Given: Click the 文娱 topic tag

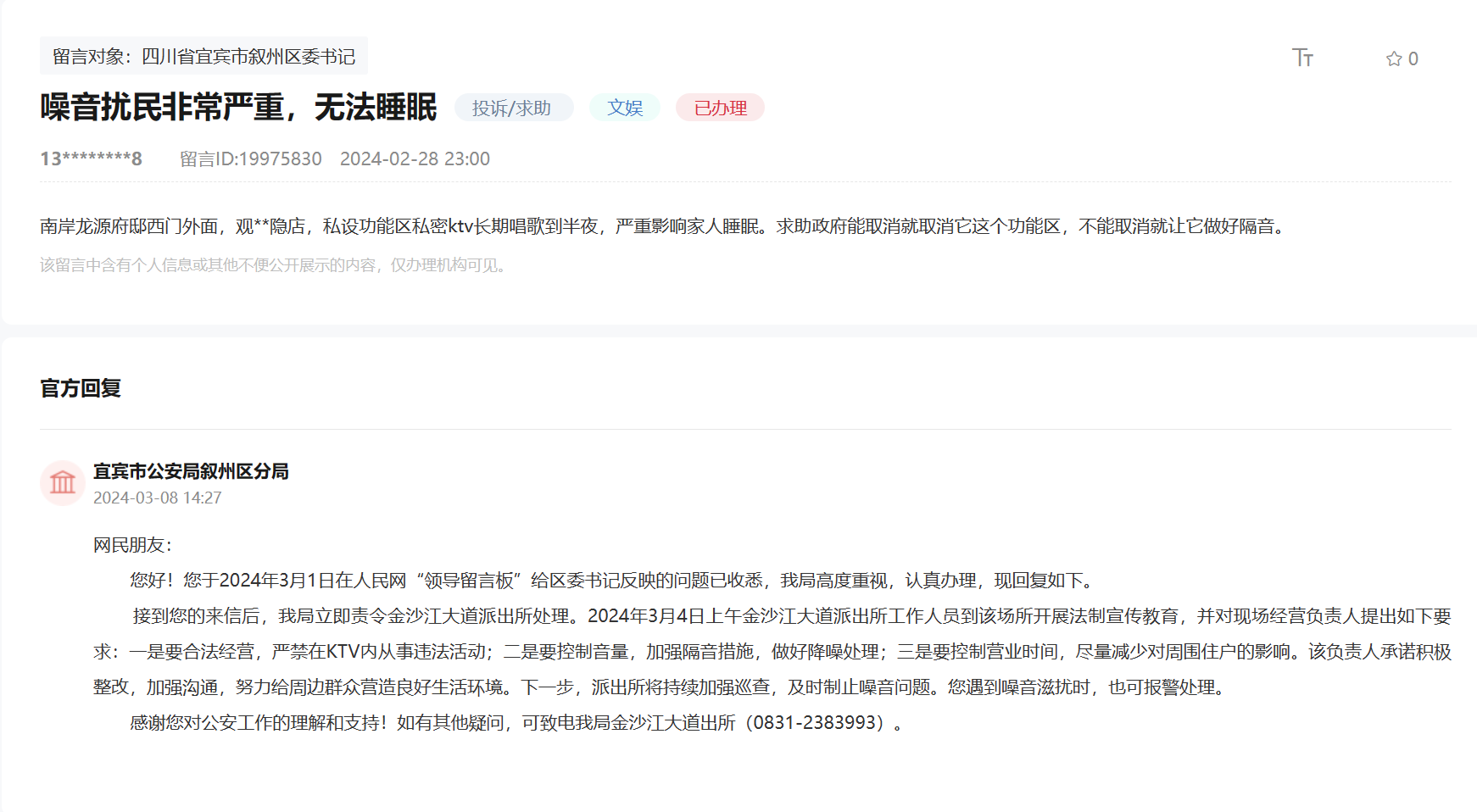Looking at the screenshot, I should [625, 108].
